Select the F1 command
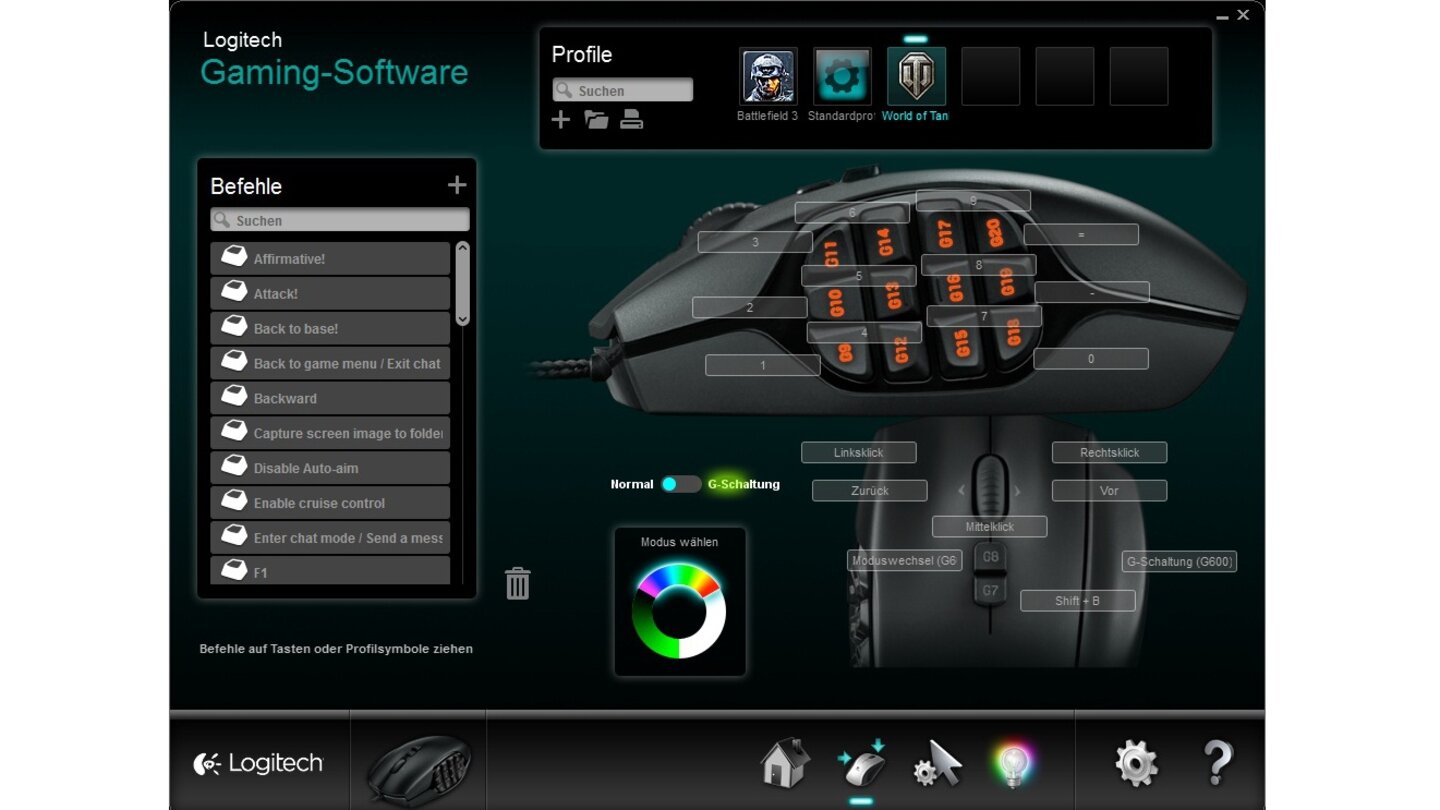 coord(330,571)
